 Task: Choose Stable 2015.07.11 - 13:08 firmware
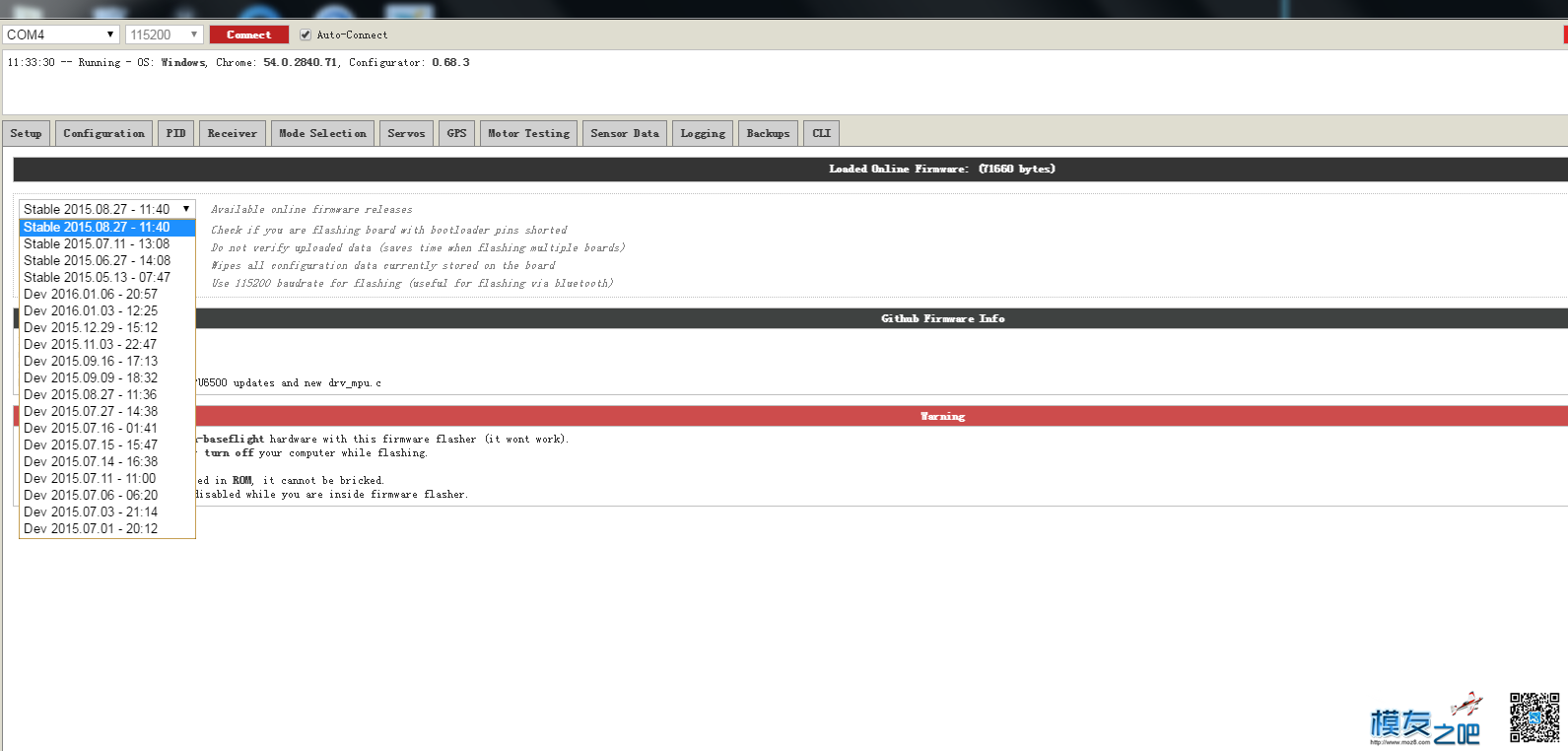tap(107, 243)
